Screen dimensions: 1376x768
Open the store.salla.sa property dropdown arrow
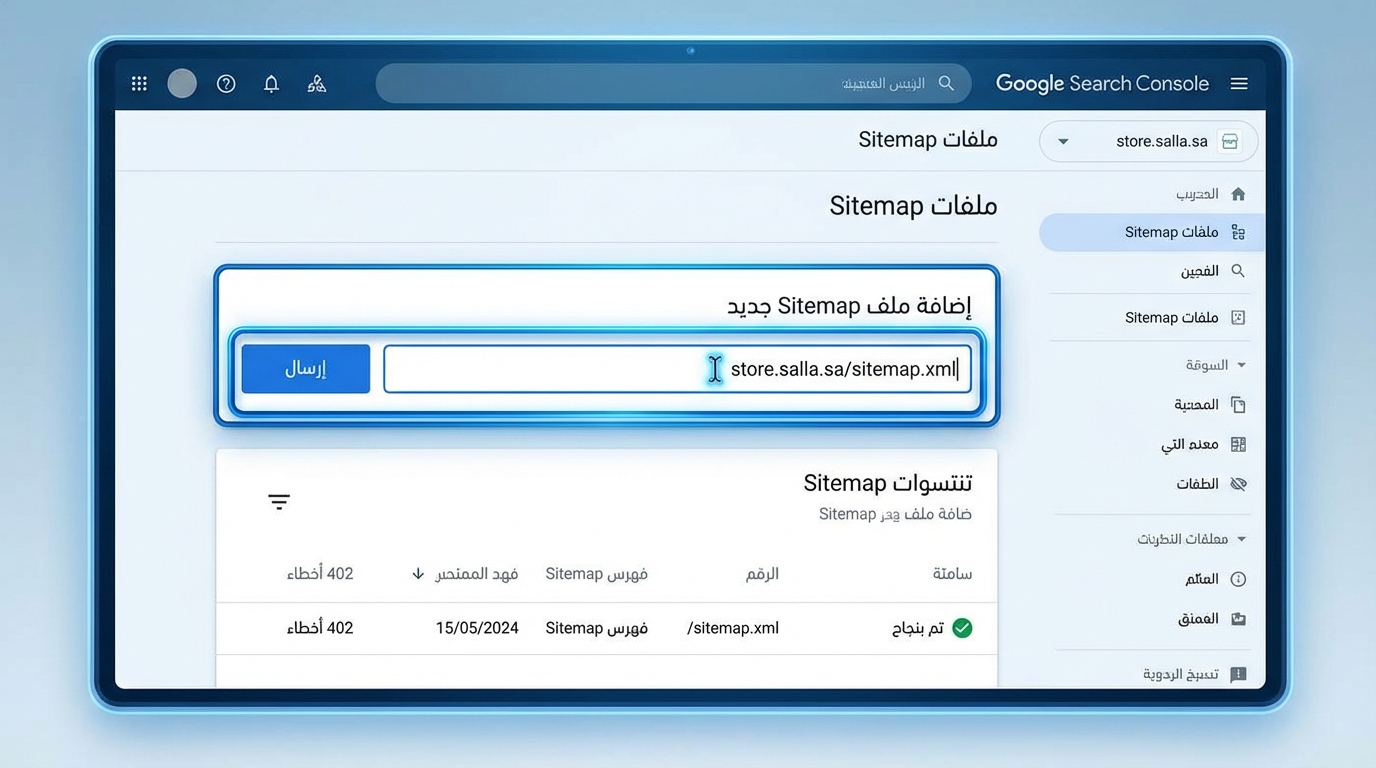pos(1063,142)
